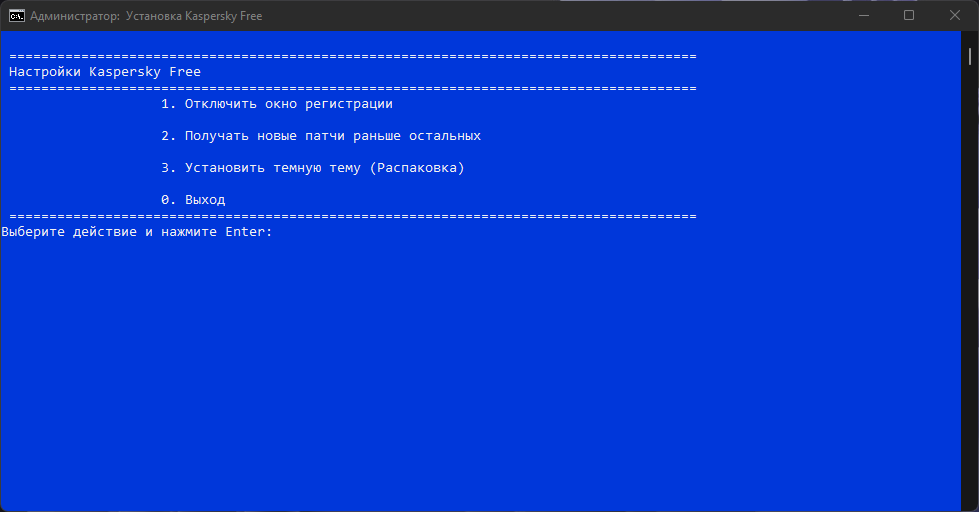The image size is (979, 512).
Task: Click the line '2. Получать новые патчи раньше остальных'
Action: click(x=321, y=136)
